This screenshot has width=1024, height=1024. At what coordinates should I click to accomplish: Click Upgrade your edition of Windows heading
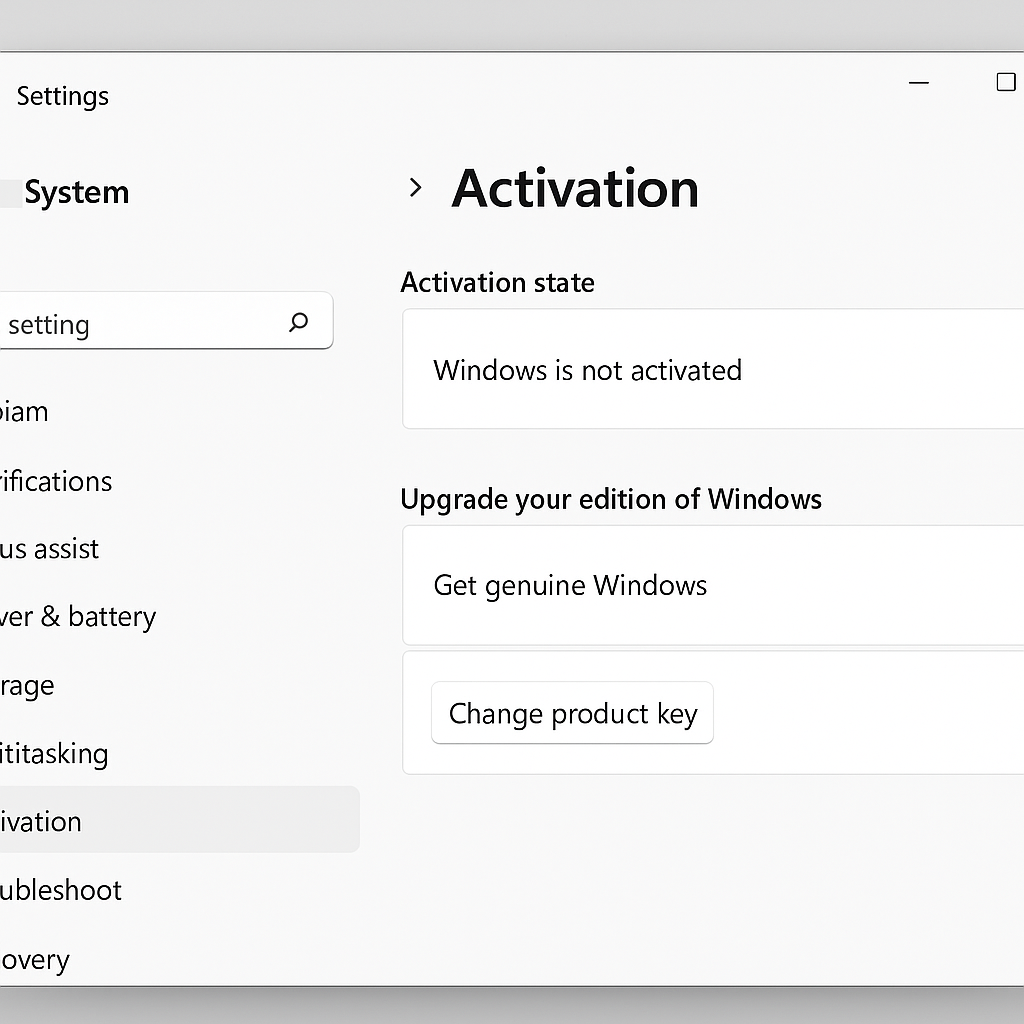coord(611,500)
